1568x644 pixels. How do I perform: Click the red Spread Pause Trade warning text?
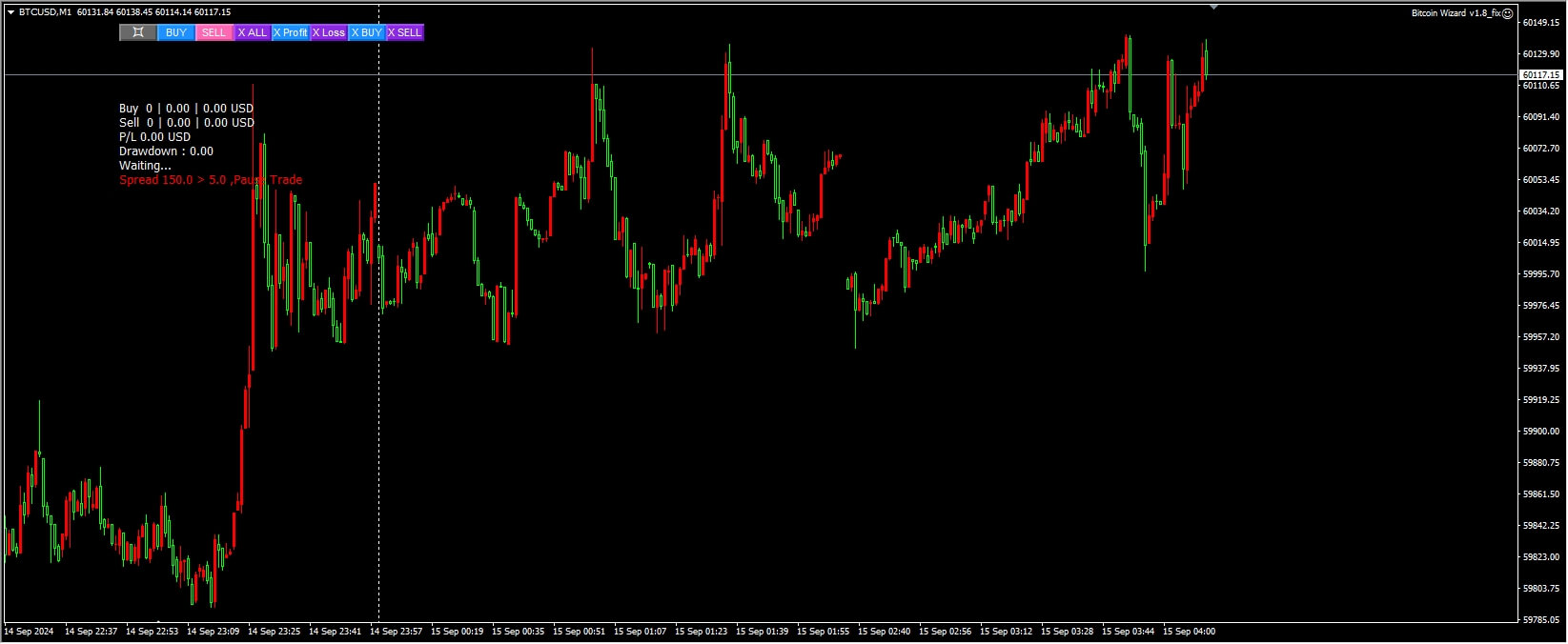[x=211, y=180]
